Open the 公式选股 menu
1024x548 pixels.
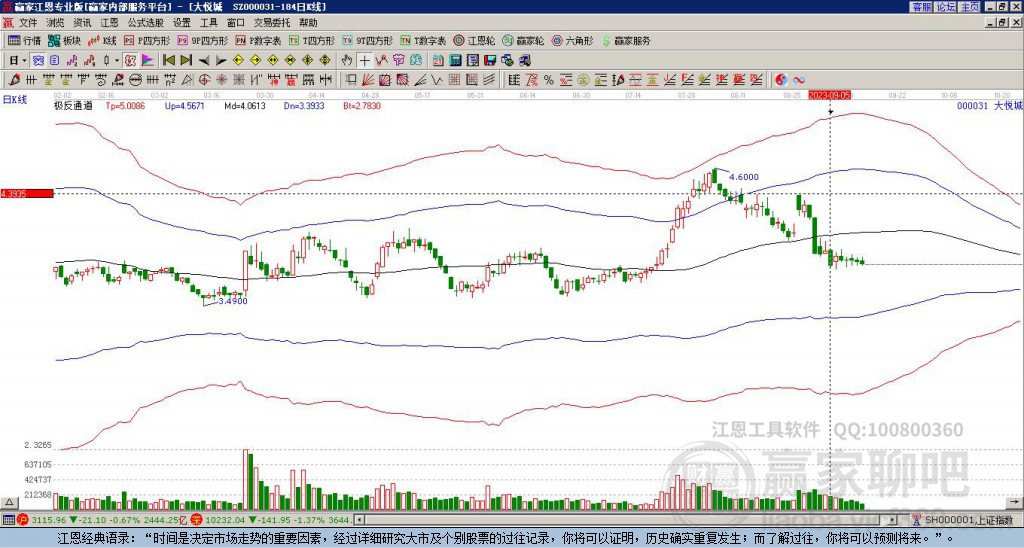click(146, 23)
